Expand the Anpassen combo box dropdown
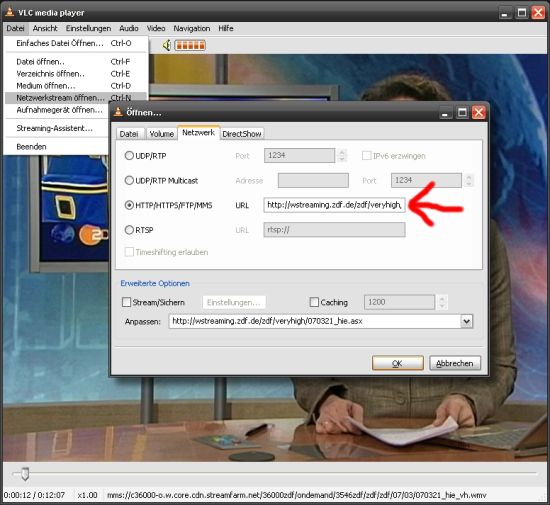The height and width of the screenshot is (505, 550). tap(466, 321)
